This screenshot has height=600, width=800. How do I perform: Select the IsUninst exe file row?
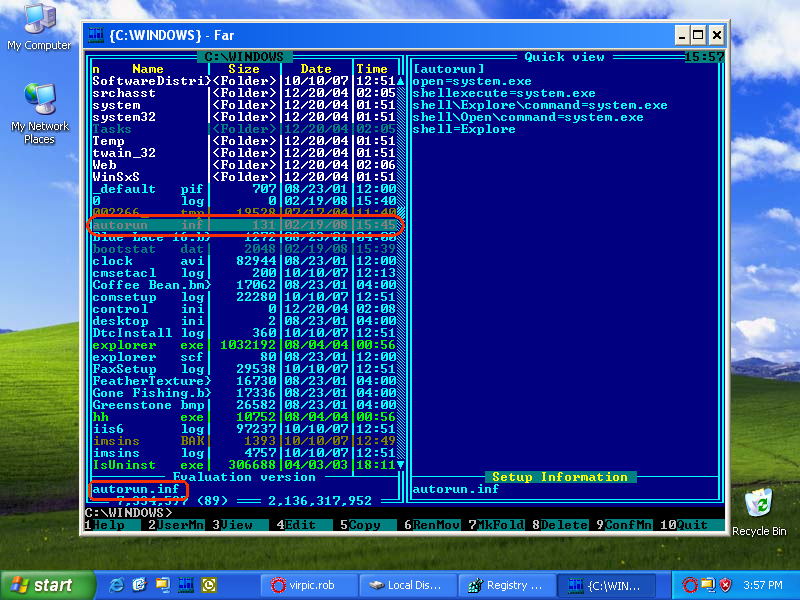pos(244,465)
